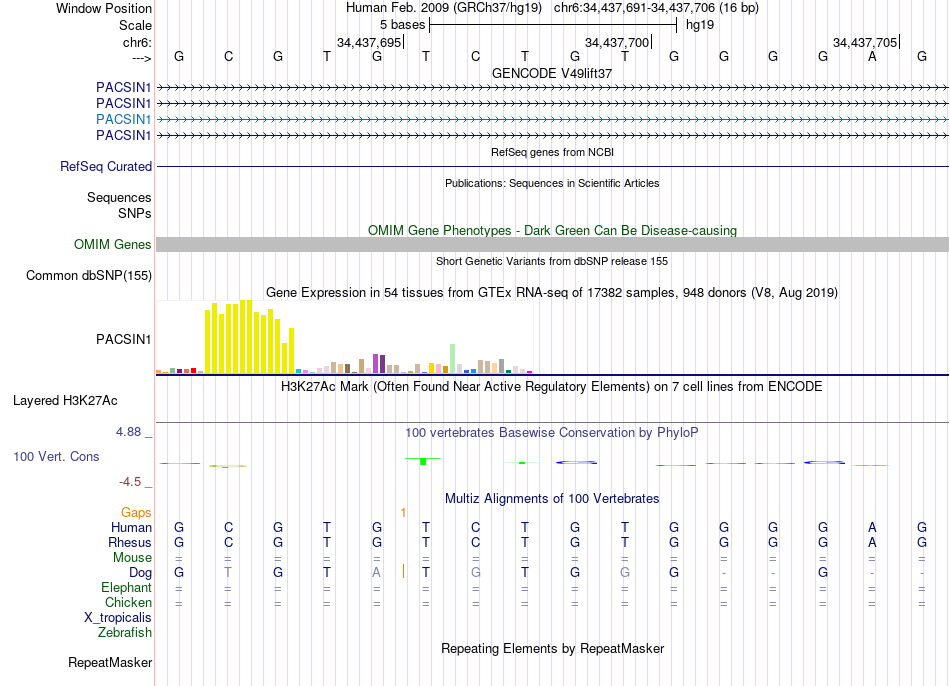
Task: Select the Chicken species label
Action: click(128, 602)
